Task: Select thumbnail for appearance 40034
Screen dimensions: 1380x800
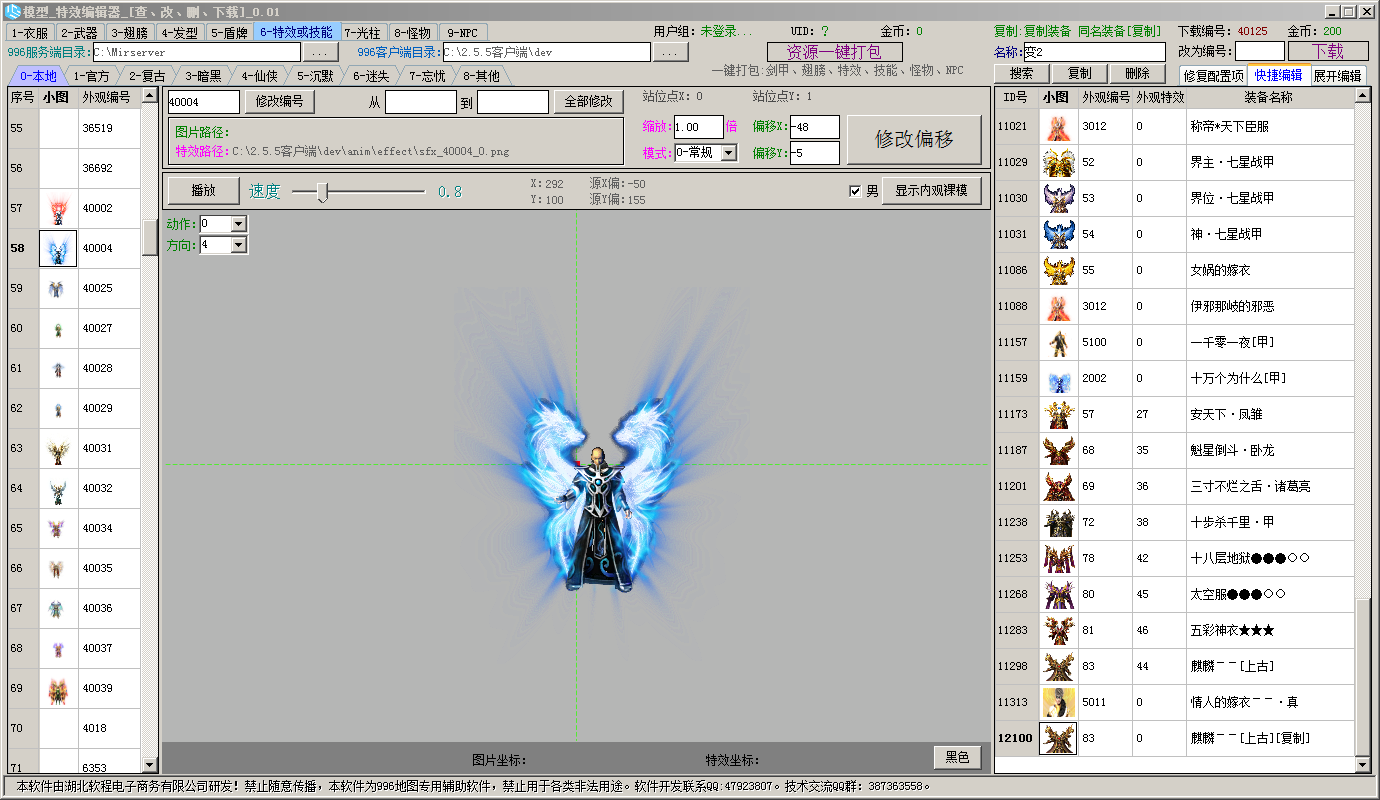Action: [x=58, y=528]
